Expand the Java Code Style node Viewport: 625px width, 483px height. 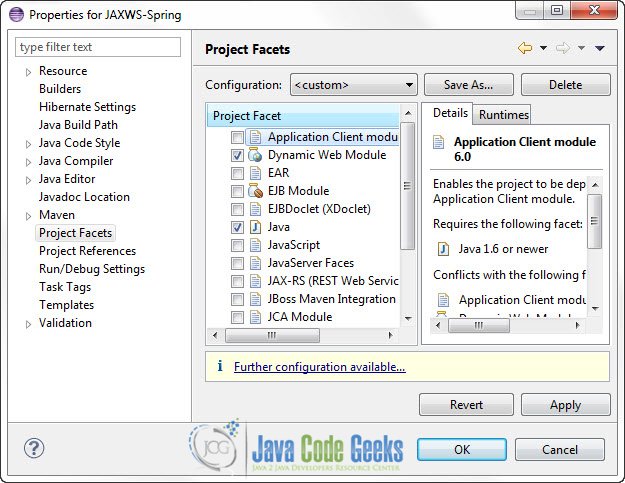(x=28, y=144)
